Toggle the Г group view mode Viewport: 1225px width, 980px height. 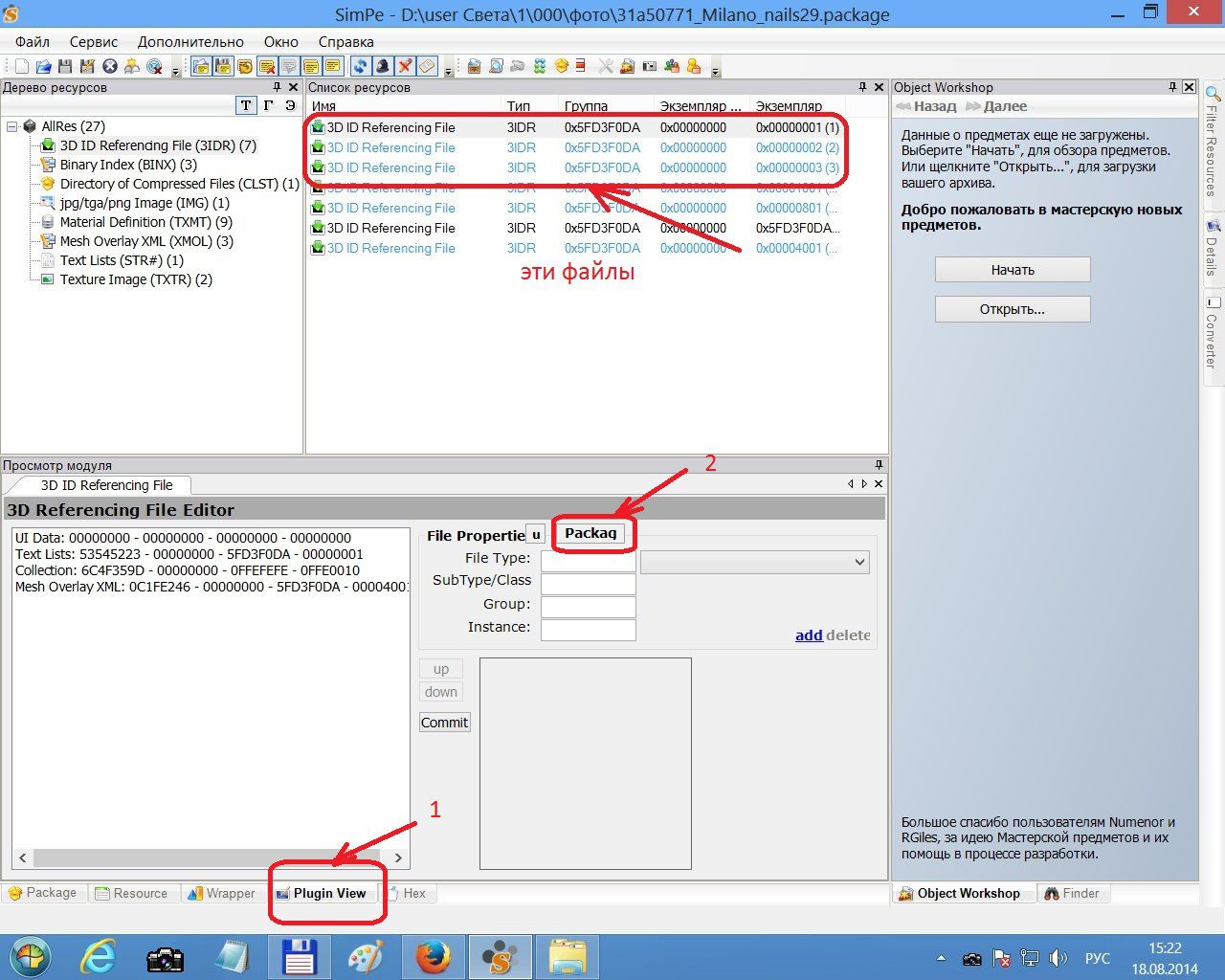click(x=268, y=106)
